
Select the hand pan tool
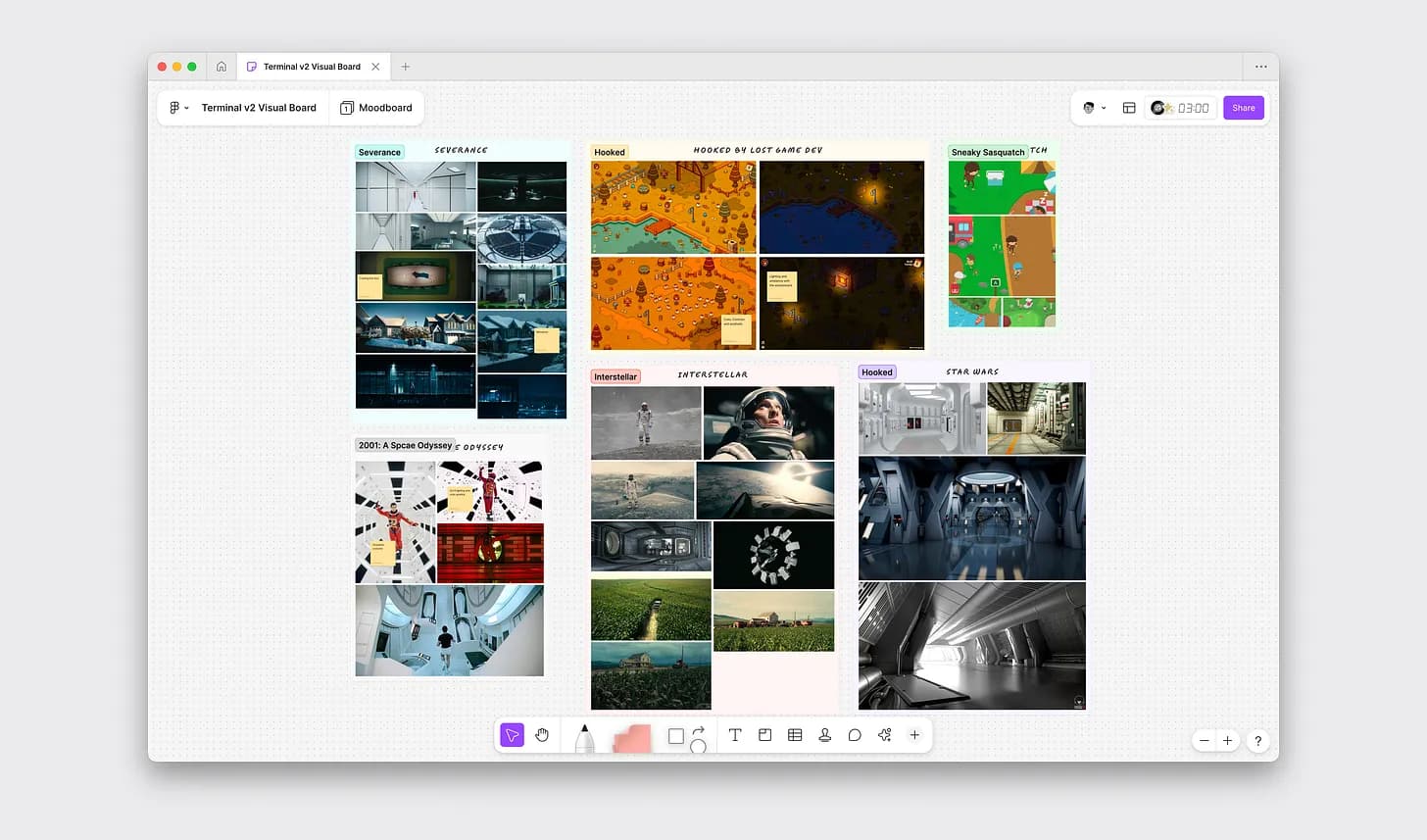point(542,735)
